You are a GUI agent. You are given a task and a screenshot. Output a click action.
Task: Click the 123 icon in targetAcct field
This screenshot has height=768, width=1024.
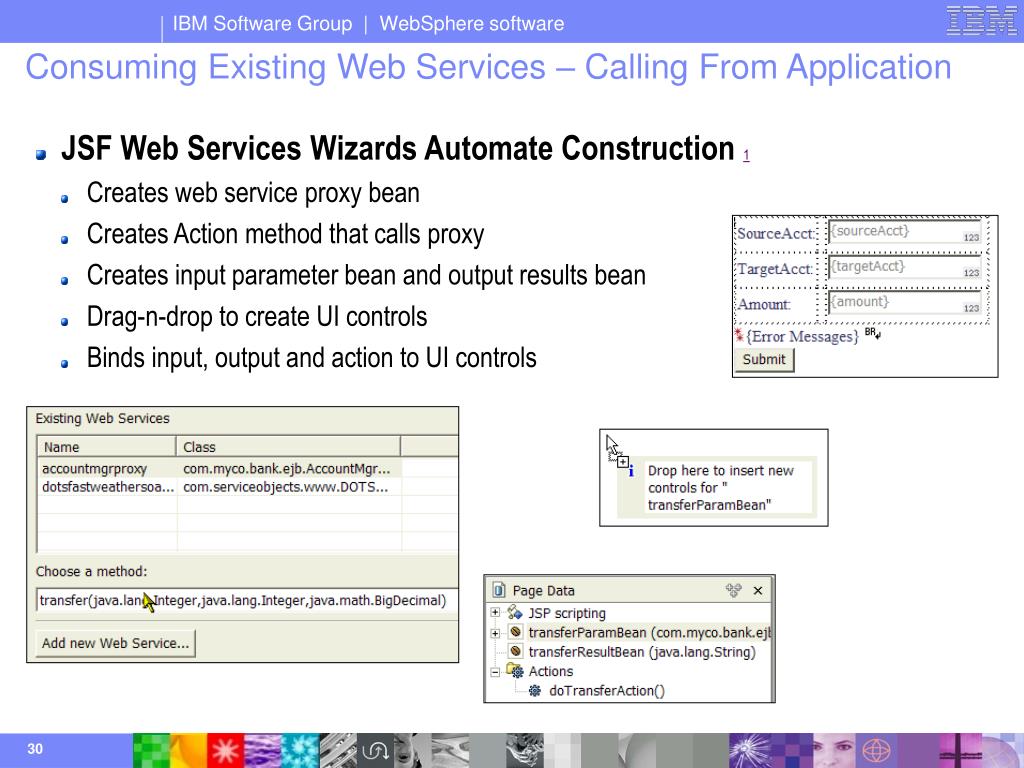point(971,272)
